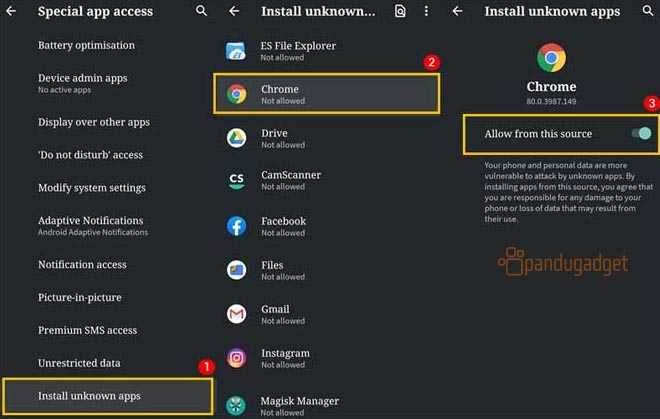Go back from the middle Install unknown apps list

pyautogui.click(x=234, y=11)
